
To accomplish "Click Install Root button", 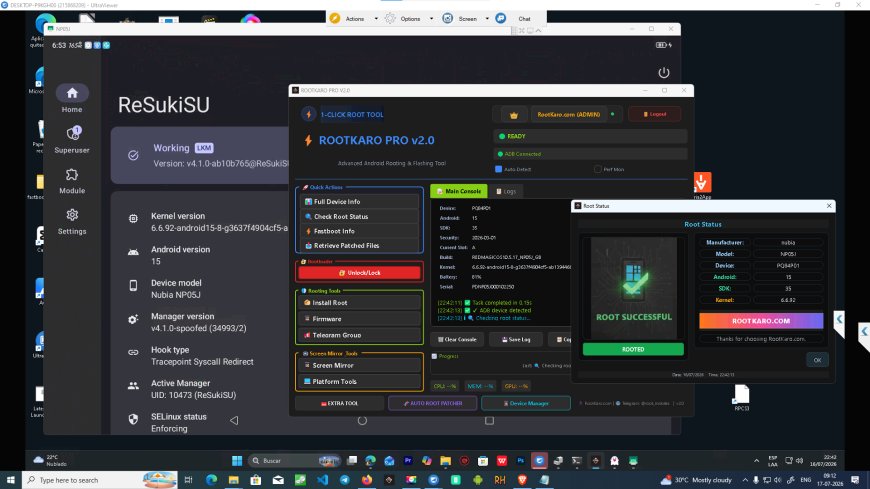I will (x=360, y=303).
